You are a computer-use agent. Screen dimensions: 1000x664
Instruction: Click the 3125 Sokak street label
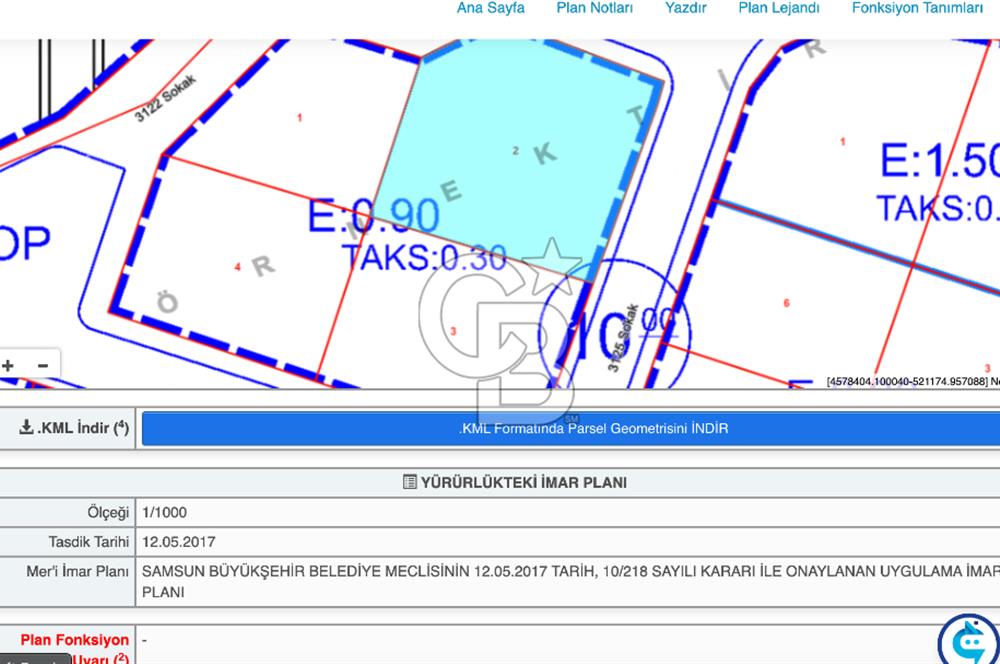(x=622, y=337)
